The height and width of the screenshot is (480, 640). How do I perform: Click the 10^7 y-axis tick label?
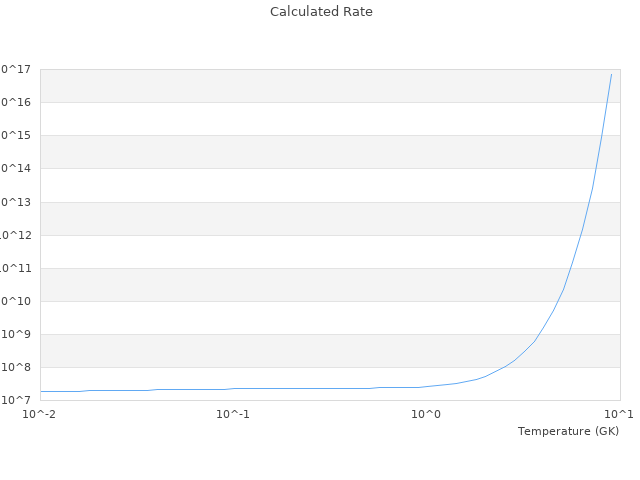coord(16,400)
